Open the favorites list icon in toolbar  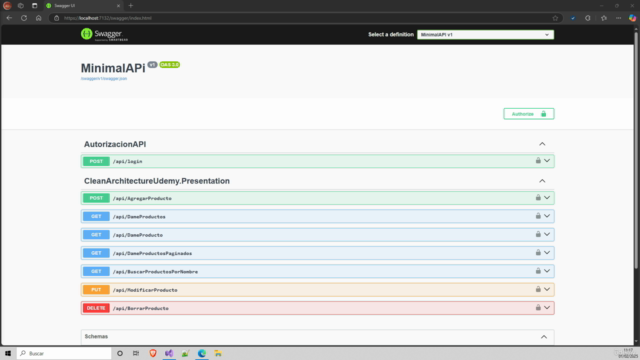click(604, 18)
